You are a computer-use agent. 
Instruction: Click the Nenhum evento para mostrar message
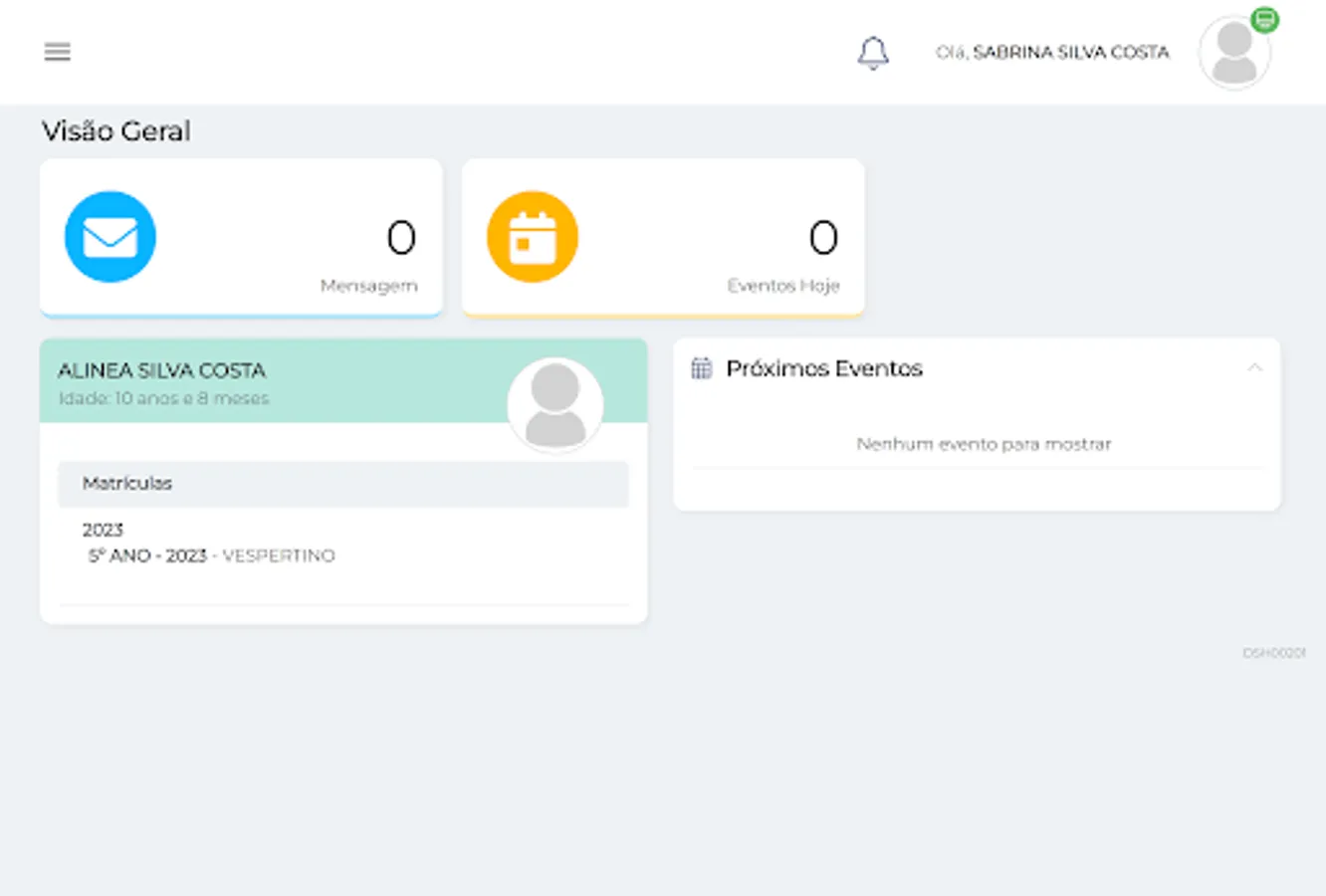(984, 444)
